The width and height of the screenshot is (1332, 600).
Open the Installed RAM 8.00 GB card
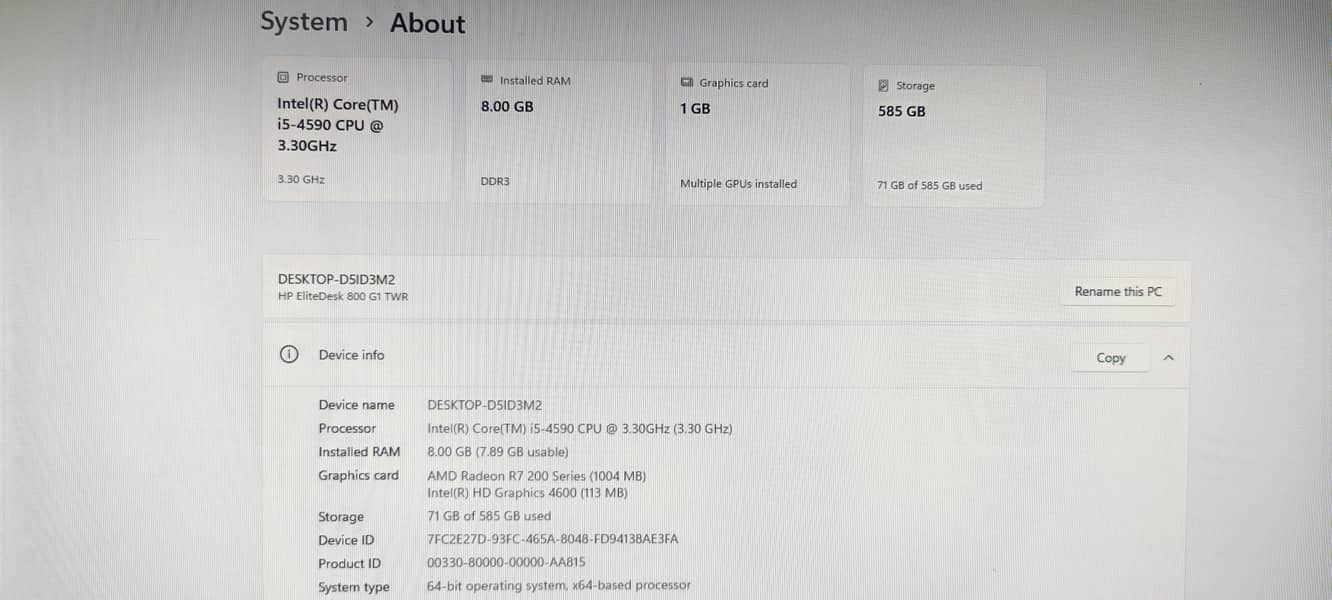coord(560,134)
